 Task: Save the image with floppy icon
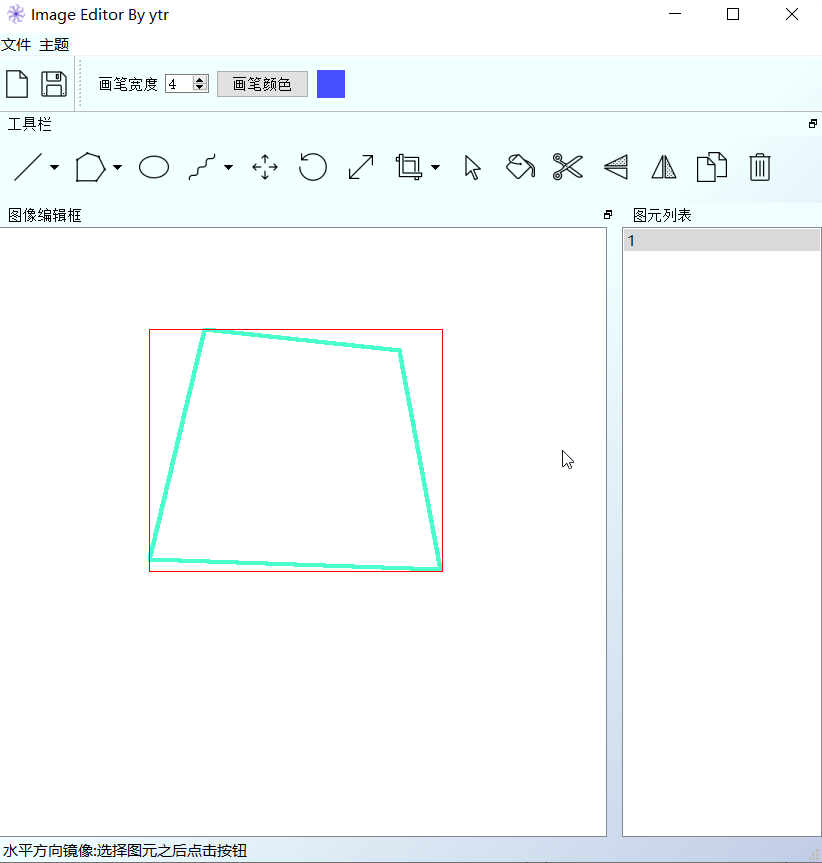point(54,84)
